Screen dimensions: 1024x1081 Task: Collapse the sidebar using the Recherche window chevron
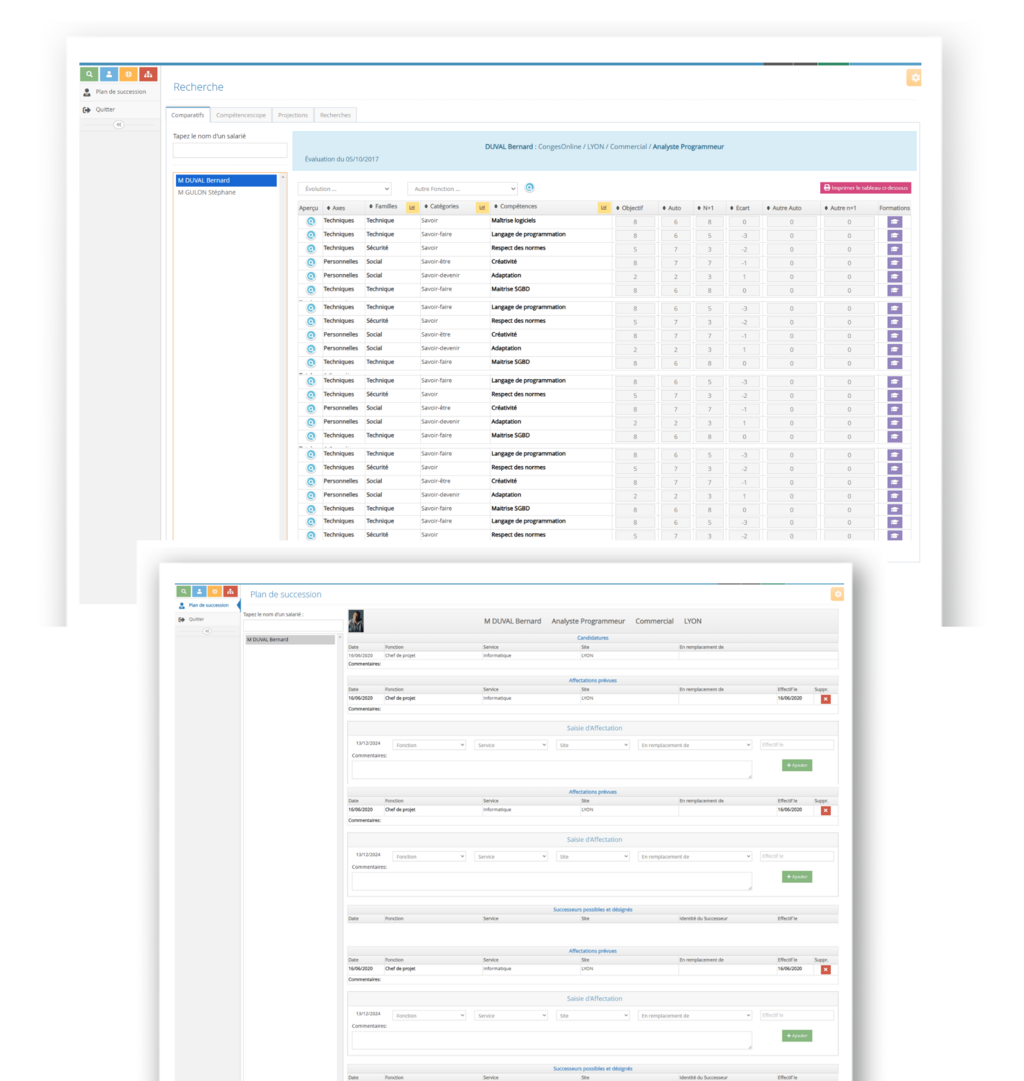pos(118,125)
